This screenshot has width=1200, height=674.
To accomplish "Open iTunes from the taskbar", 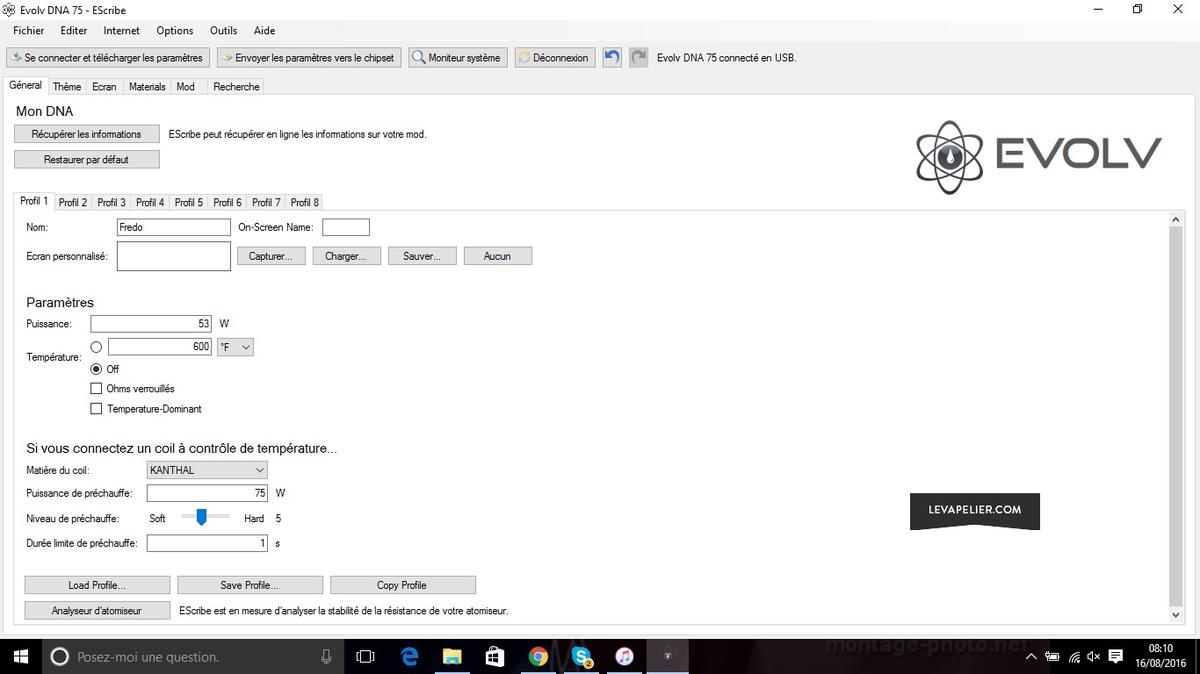I will click(x=624, y=657).
